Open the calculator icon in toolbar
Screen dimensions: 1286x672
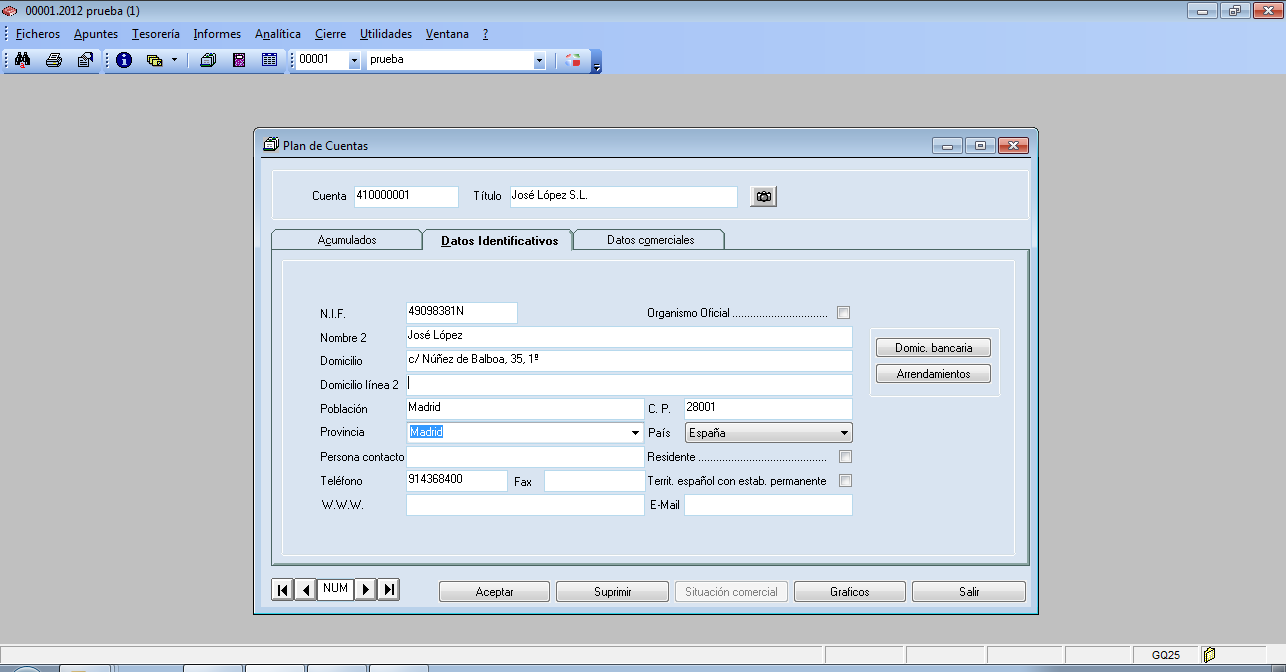pyautogui.click(x=239, y=60)
